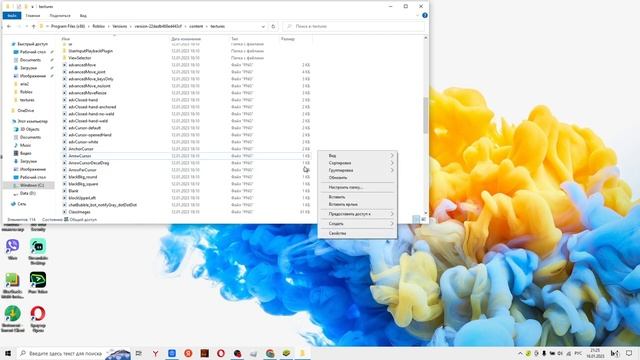Go up one folder level arrow

pyautogui.click(x=33, y=26)
